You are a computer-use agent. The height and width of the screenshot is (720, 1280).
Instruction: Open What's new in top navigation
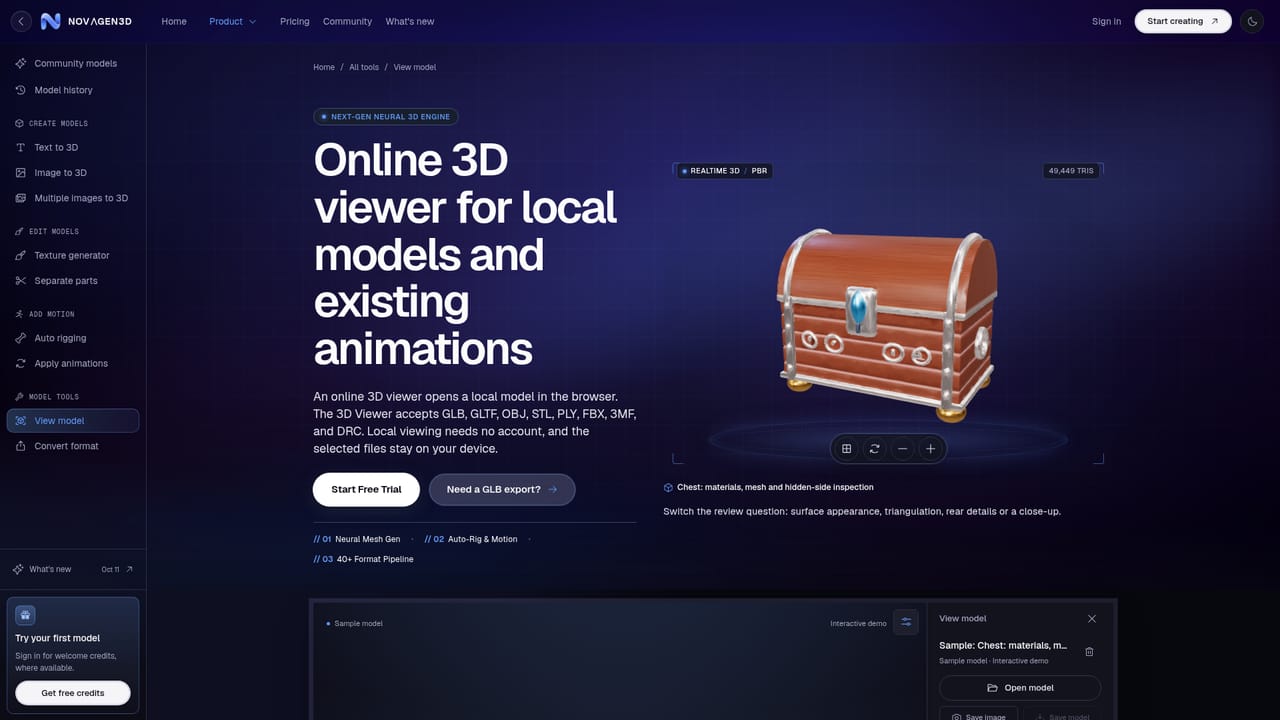click(x=410, y=21)
